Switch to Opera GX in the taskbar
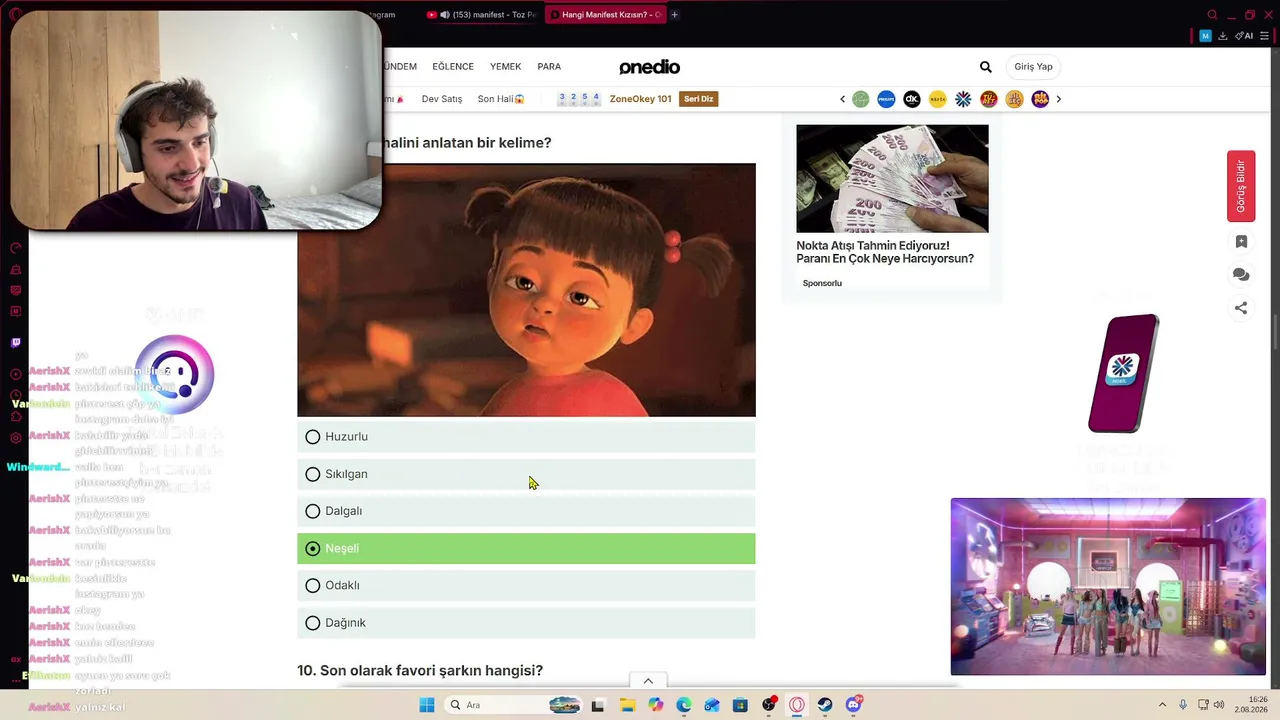This screenshot has height=720, width=1280. tap(797, 705)
